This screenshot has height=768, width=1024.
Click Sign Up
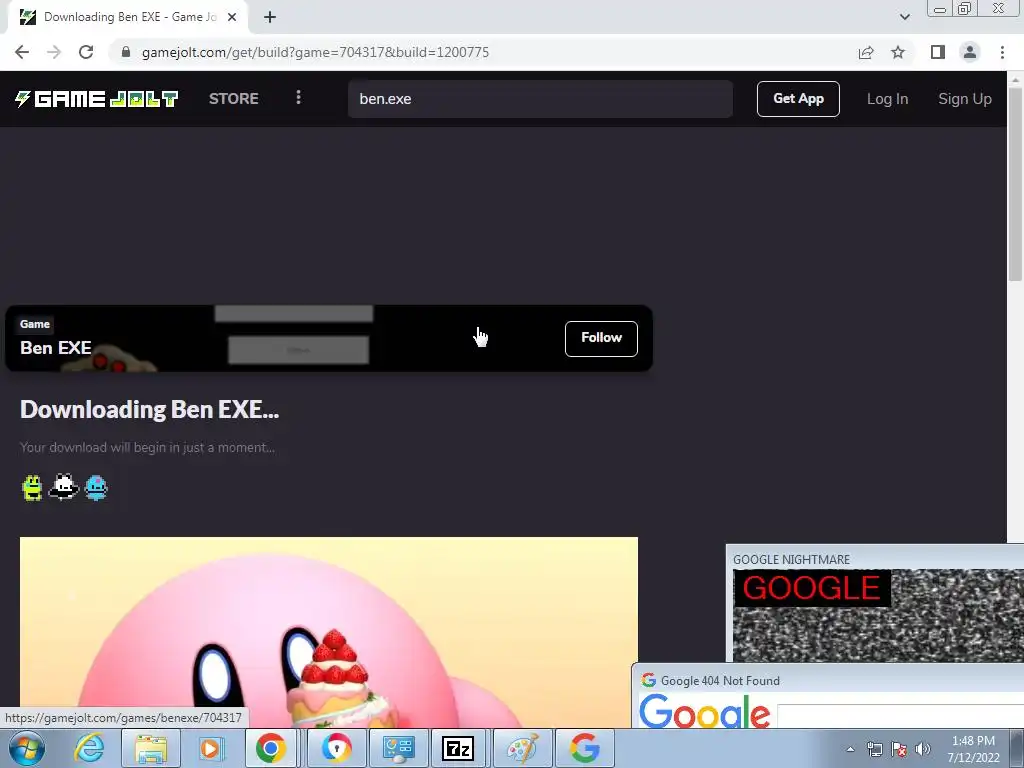click(965, 99)
